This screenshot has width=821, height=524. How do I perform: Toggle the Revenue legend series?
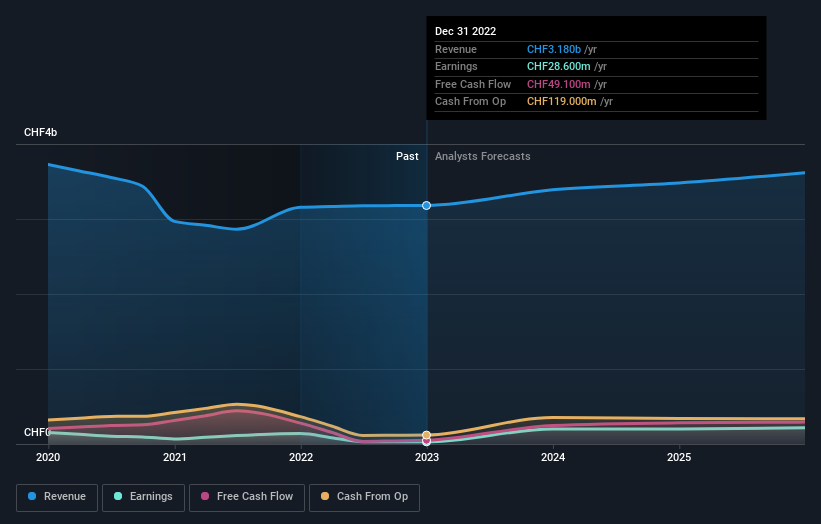(57, 497)
